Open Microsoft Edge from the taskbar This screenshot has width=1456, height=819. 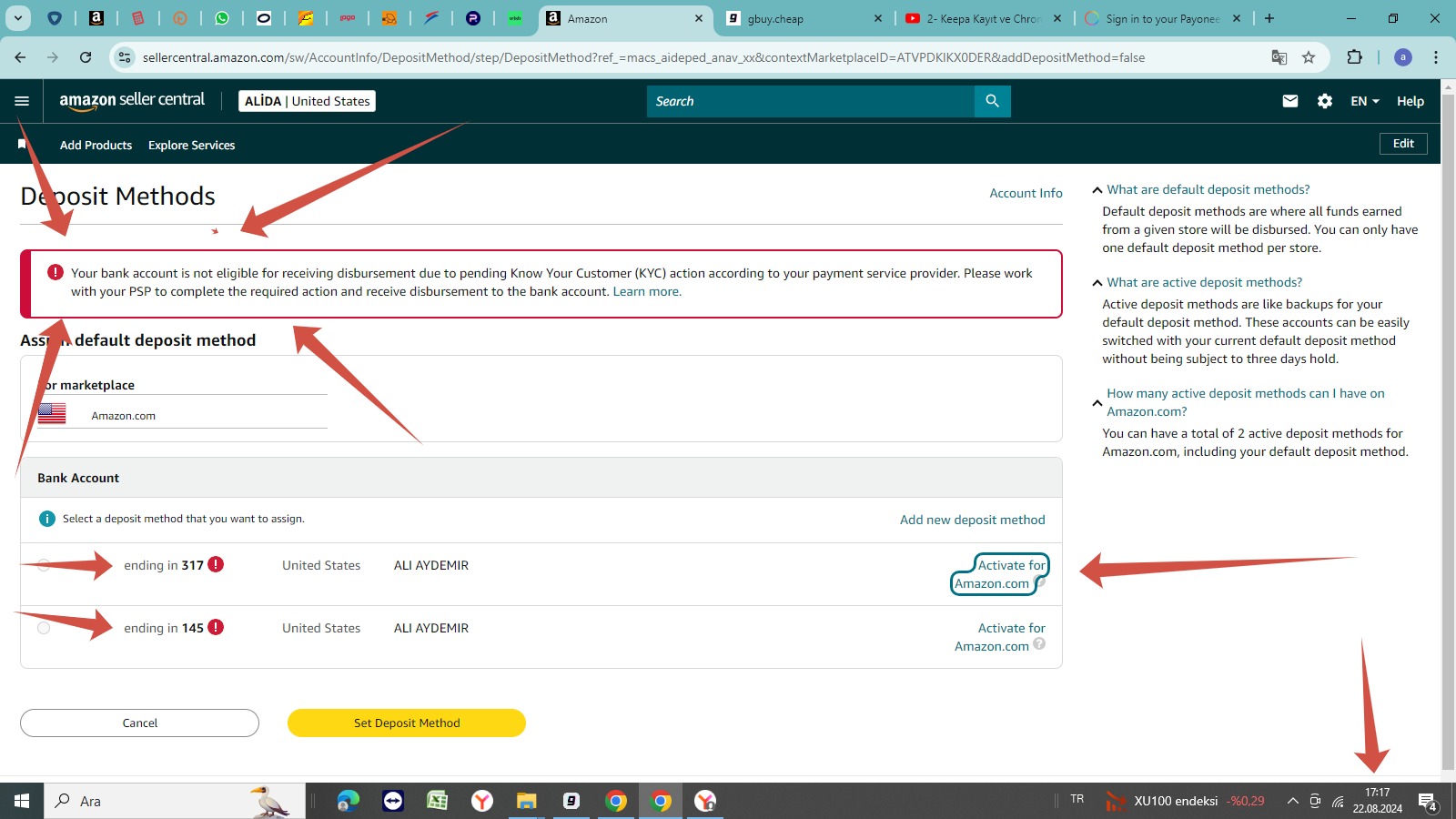pos(348,801)
